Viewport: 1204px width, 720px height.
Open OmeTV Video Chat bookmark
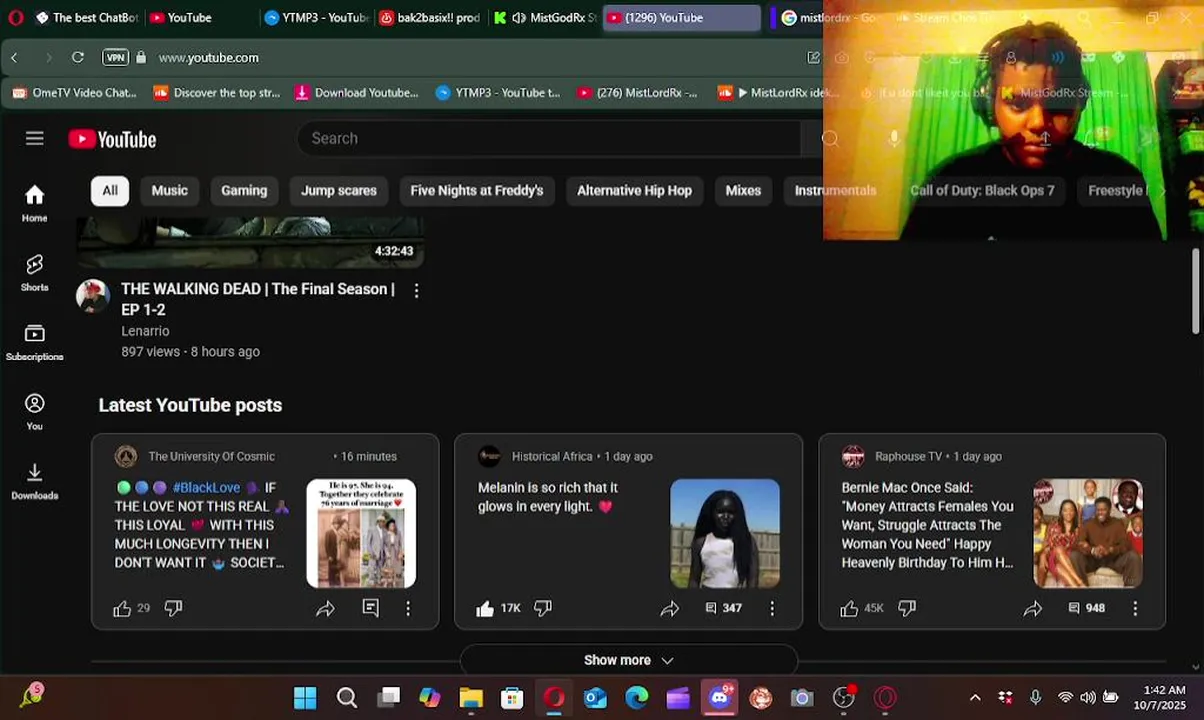point(75,93)
